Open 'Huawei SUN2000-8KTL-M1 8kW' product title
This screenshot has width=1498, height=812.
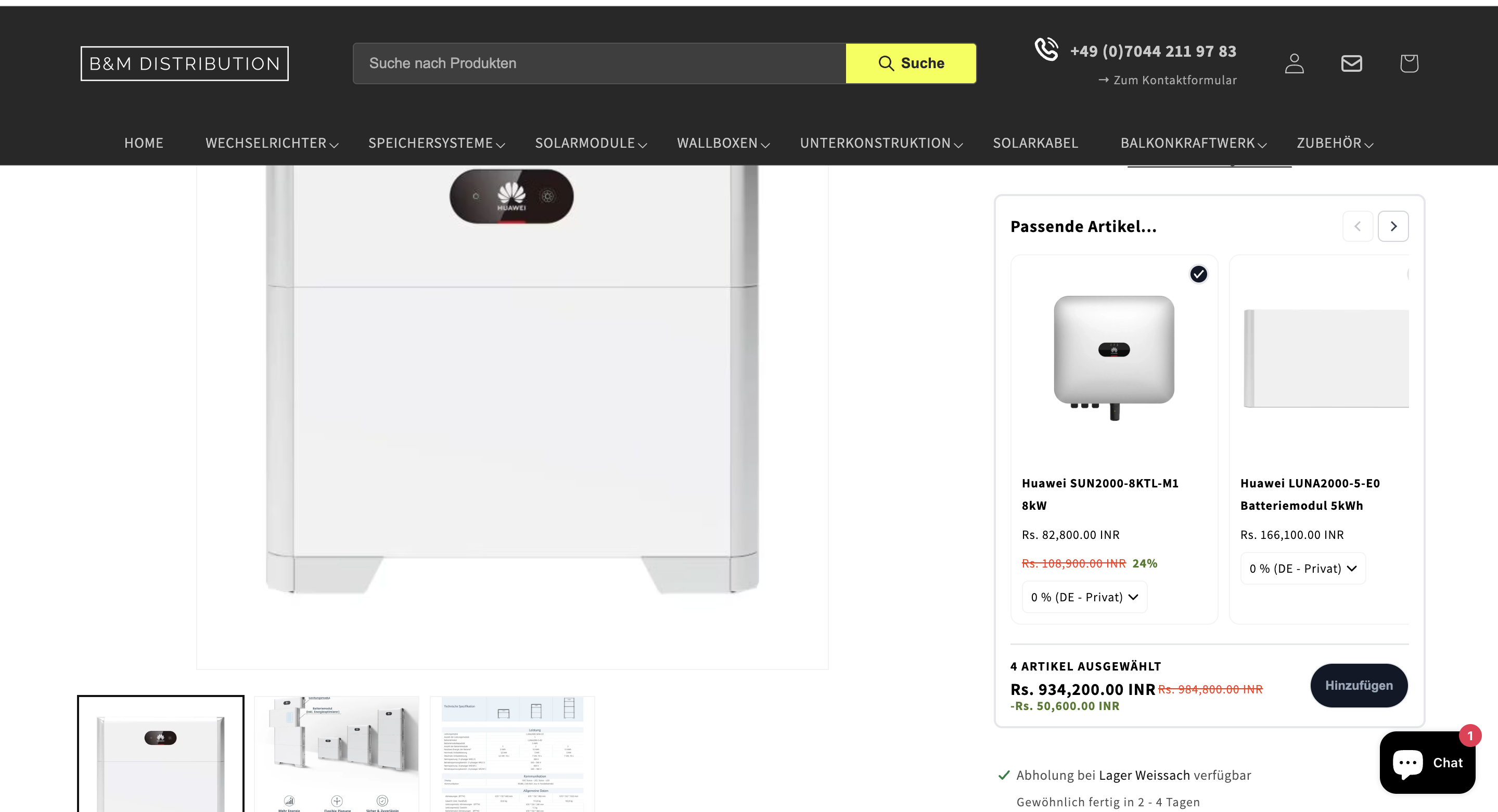(1099, 494)
